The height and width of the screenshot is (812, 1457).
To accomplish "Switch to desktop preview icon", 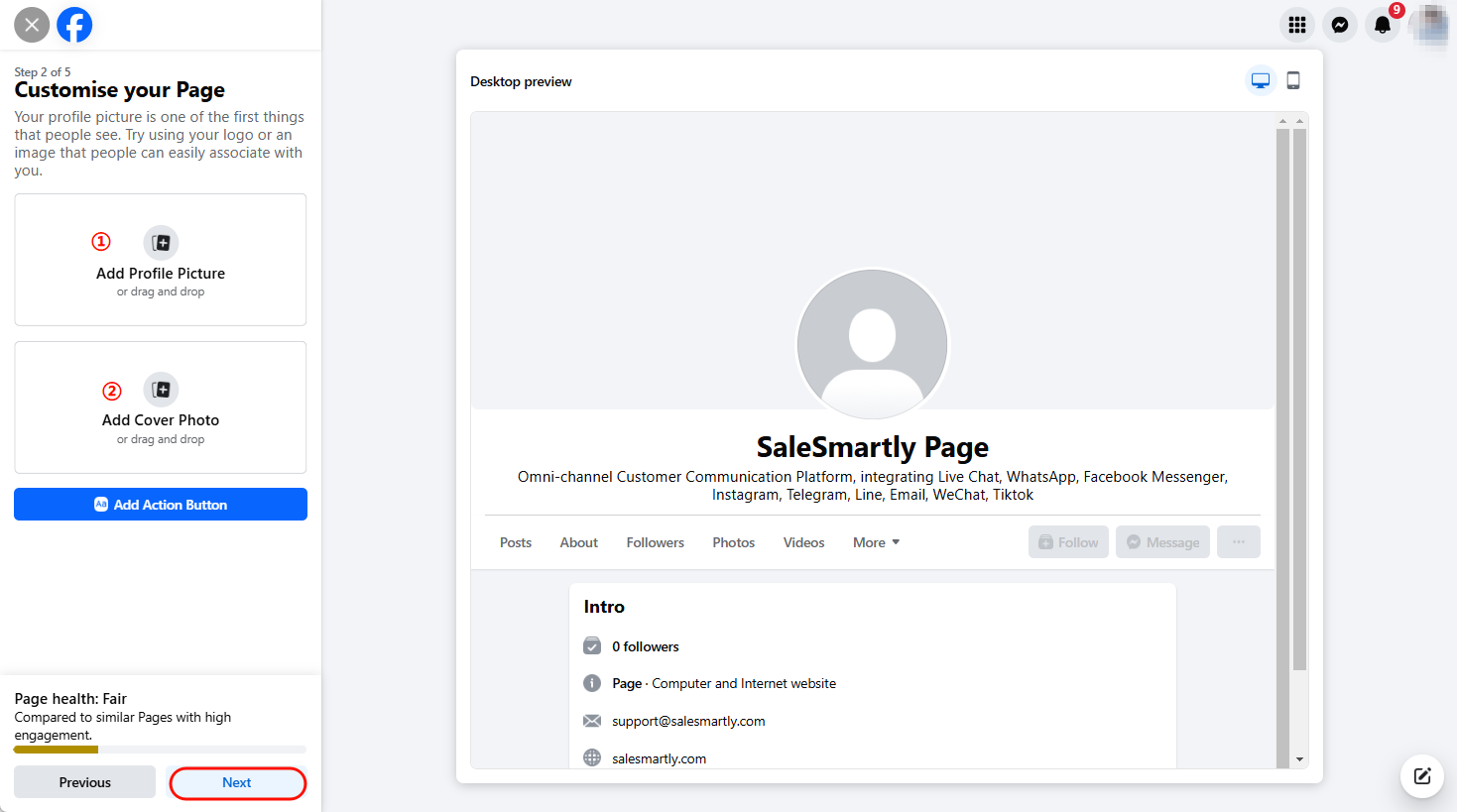I will pyautogui.click(x=1260, y=80).
